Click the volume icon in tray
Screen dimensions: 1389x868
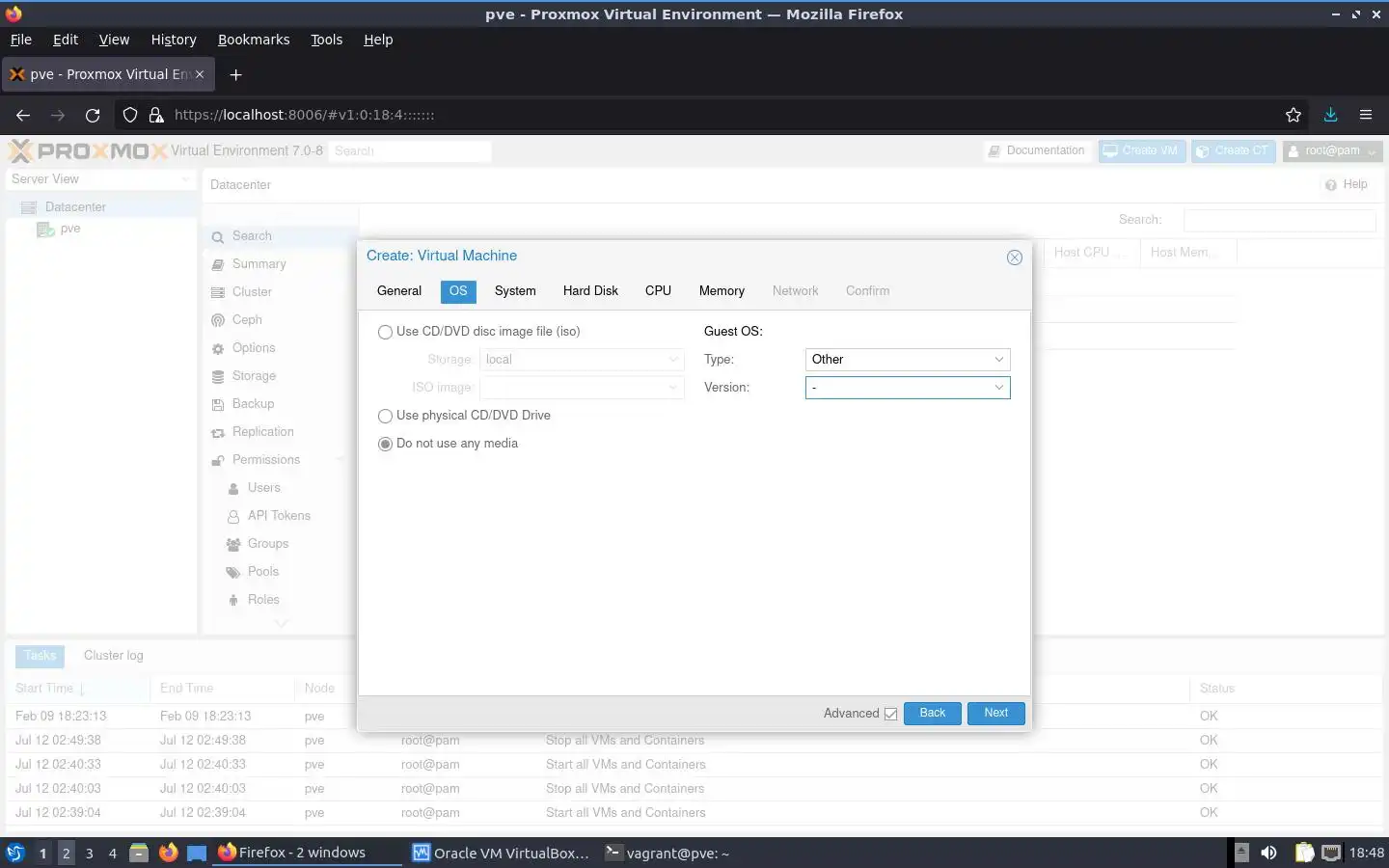(x=1268, y=853)
